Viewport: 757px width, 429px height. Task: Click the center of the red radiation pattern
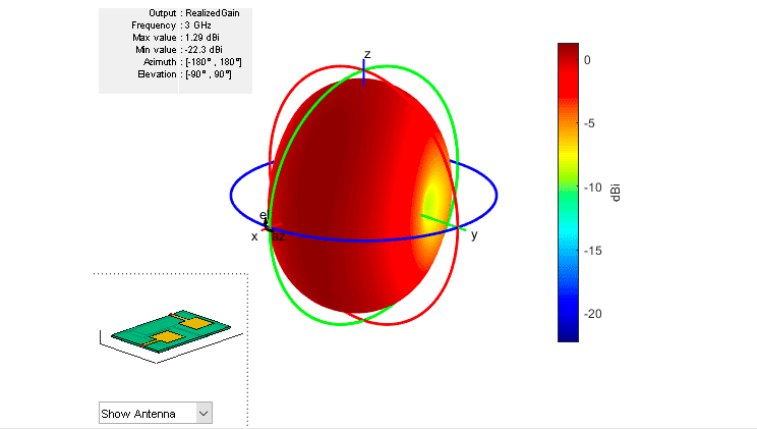360,195
